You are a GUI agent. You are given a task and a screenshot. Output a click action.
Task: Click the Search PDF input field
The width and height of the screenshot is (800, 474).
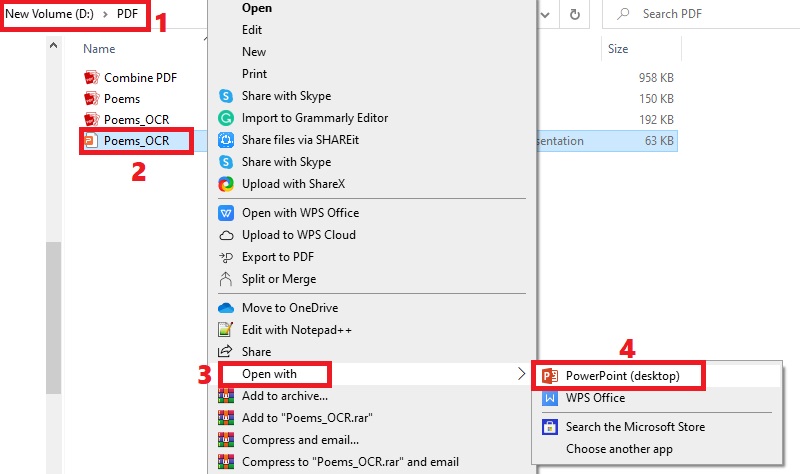click(x=701, y=14)
